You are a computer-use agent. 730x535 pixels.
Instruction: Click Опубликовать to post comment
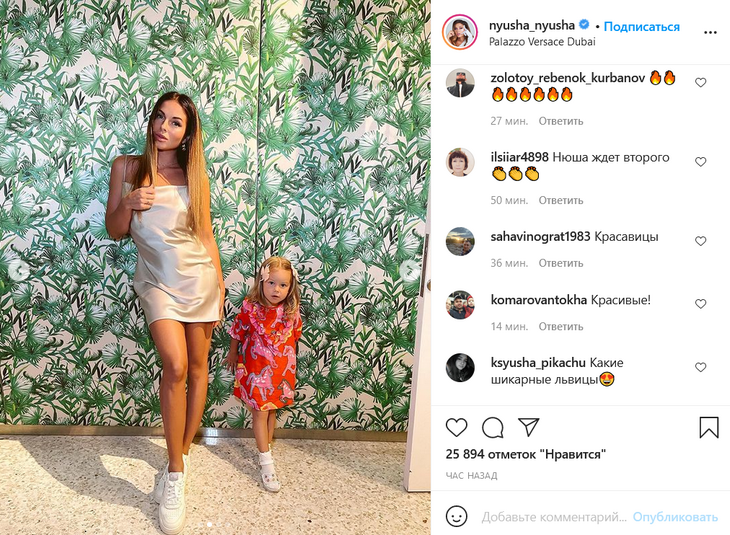point(675,517)
